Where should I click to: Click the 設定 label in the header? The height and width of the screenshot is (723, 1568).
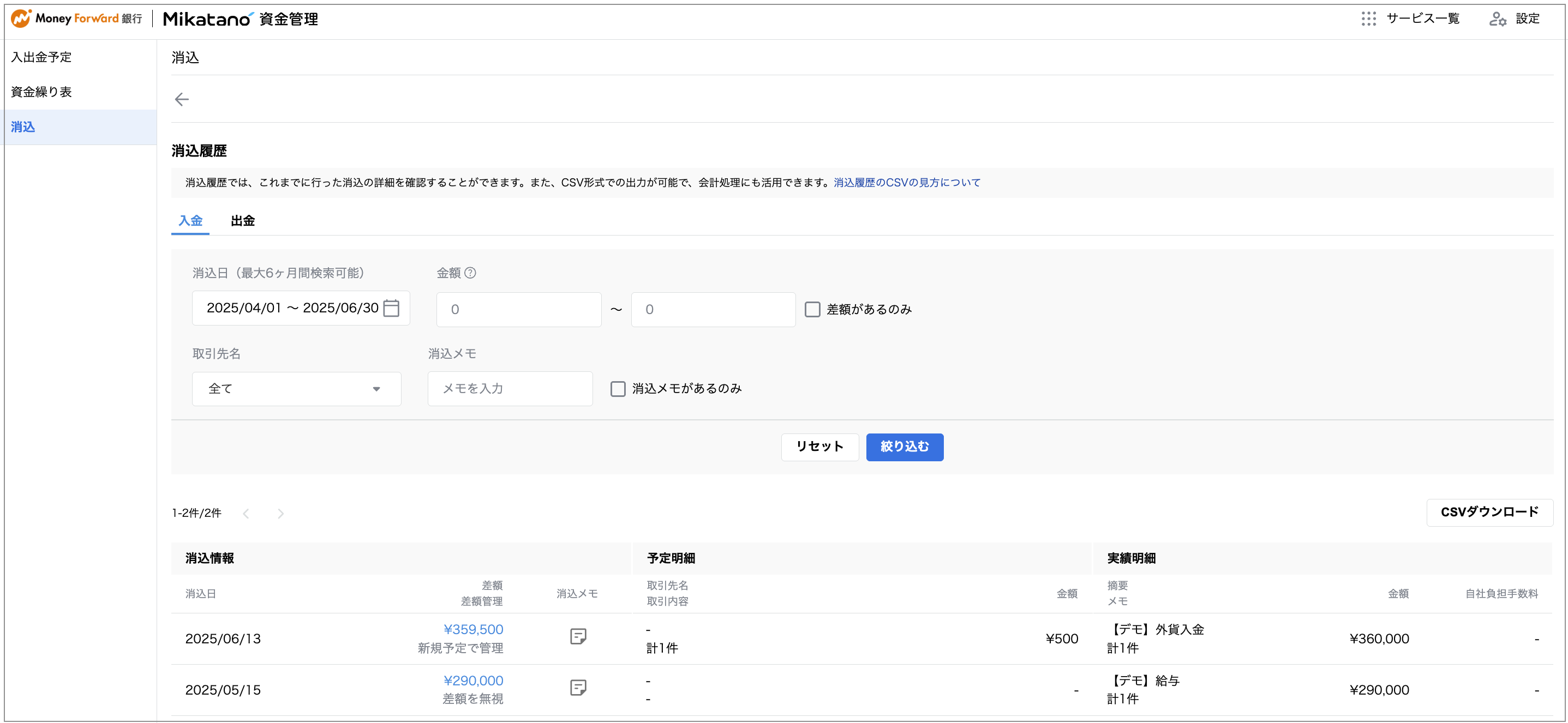1527,19
